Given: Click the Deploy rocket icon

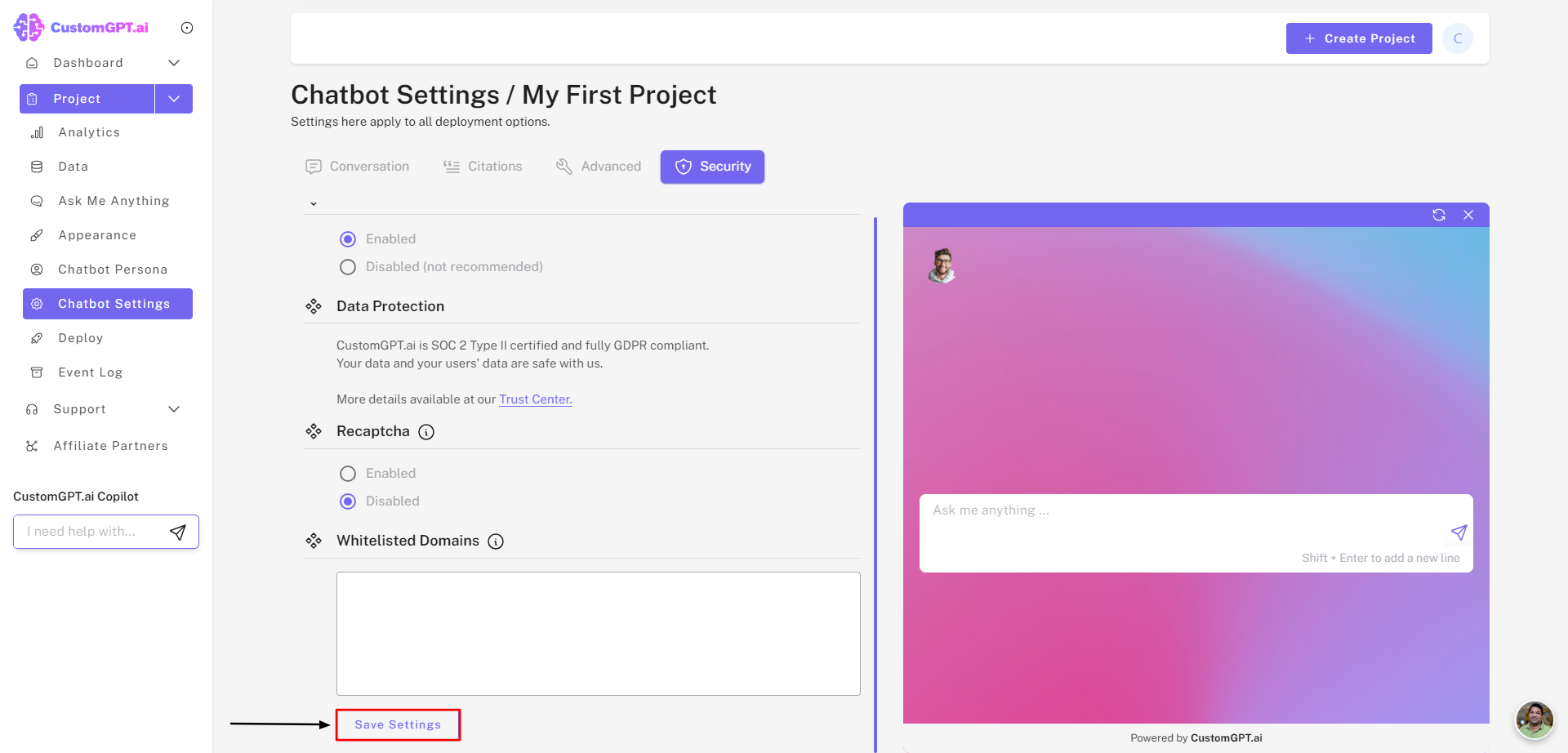Looking at the screenshot, I should pyautogui.click(x=37, y=338).
